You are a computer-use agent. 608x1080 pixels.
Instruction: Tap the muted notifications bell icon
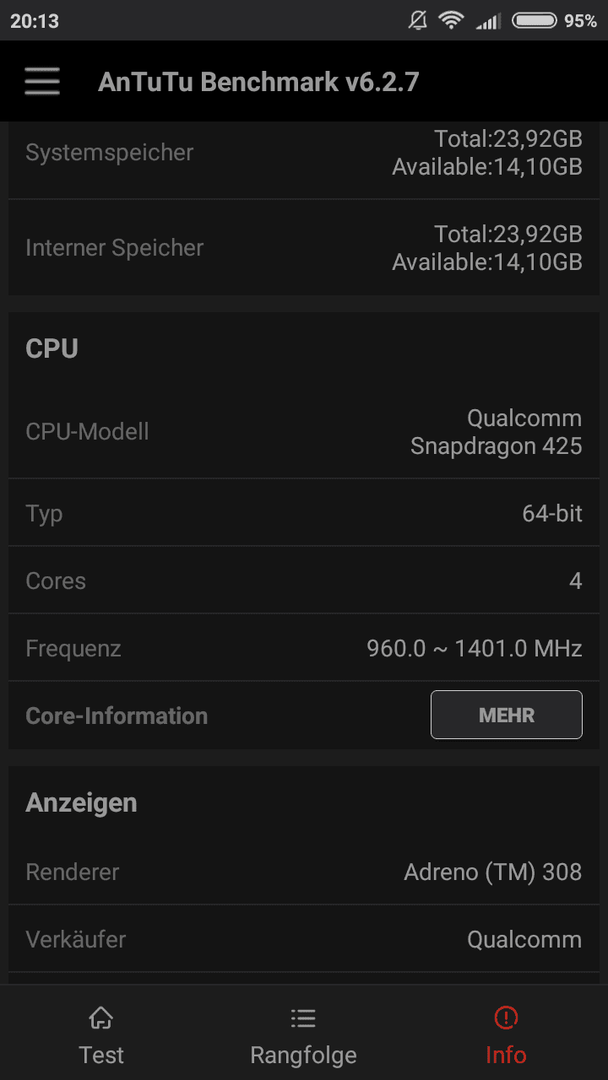[x=417, y=21]
